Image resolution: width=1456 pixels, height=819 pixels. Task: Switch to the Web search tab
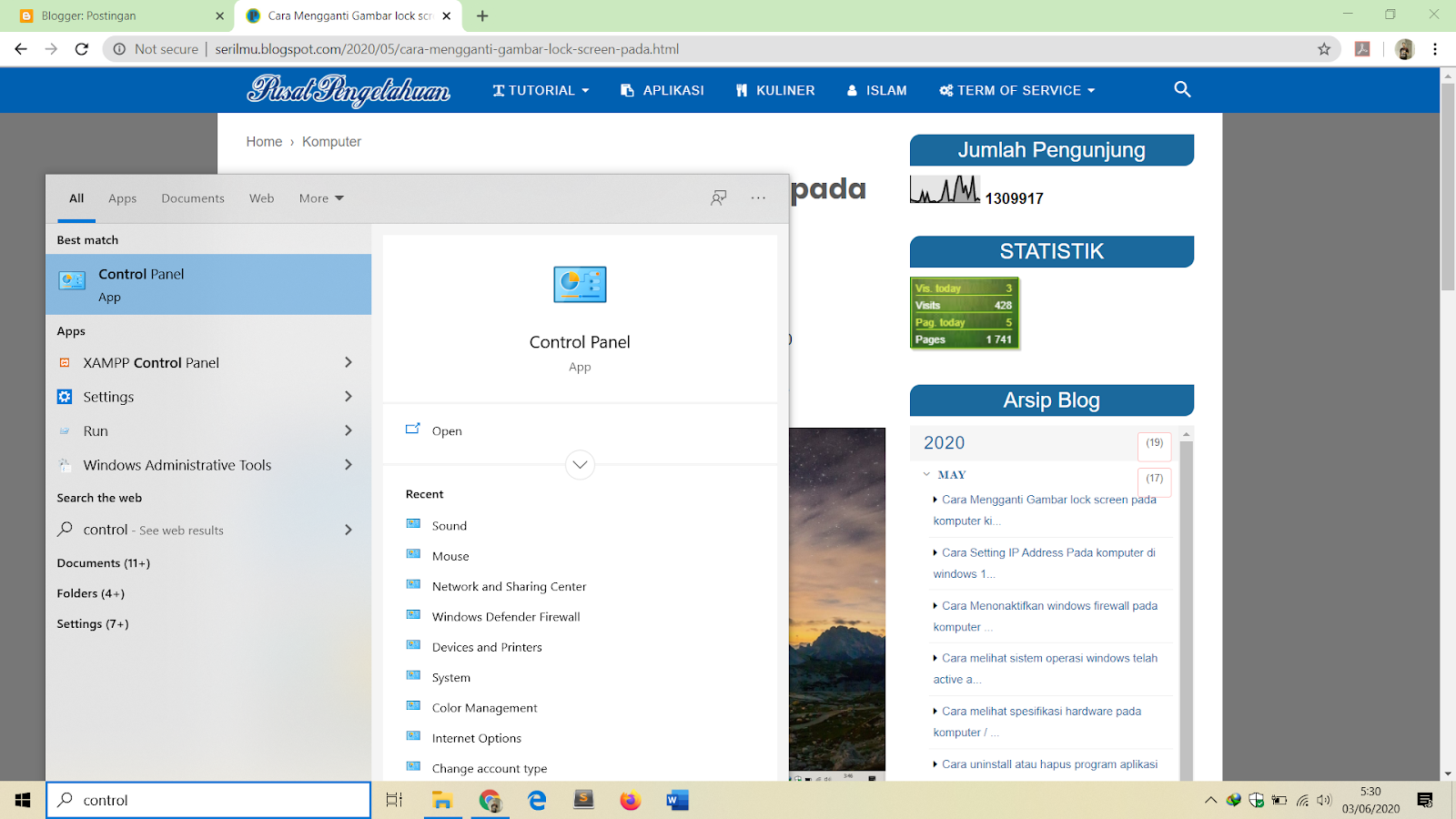[261, 197]
